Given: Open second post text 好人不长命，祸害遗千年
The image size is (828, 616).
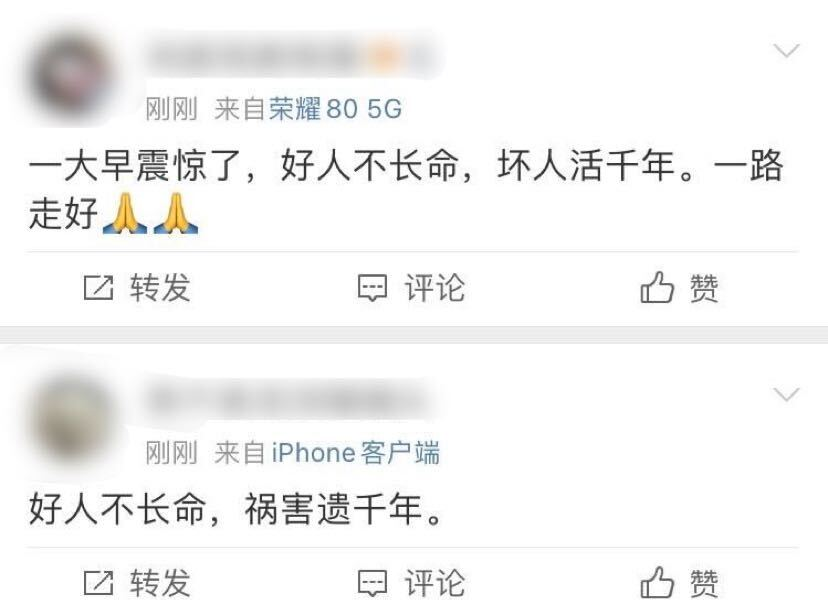Looking at the screenshot, I should coord(236,509).
